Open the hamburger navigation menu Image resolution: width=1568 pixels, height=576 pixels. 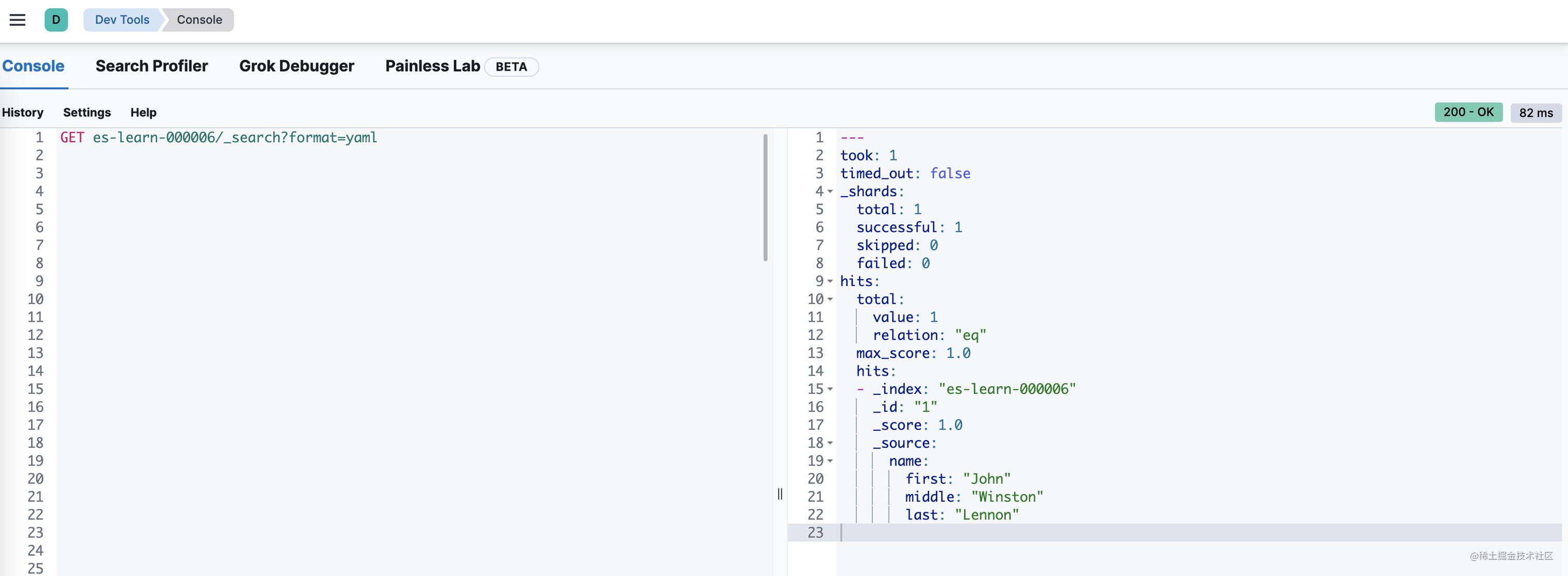18,20
